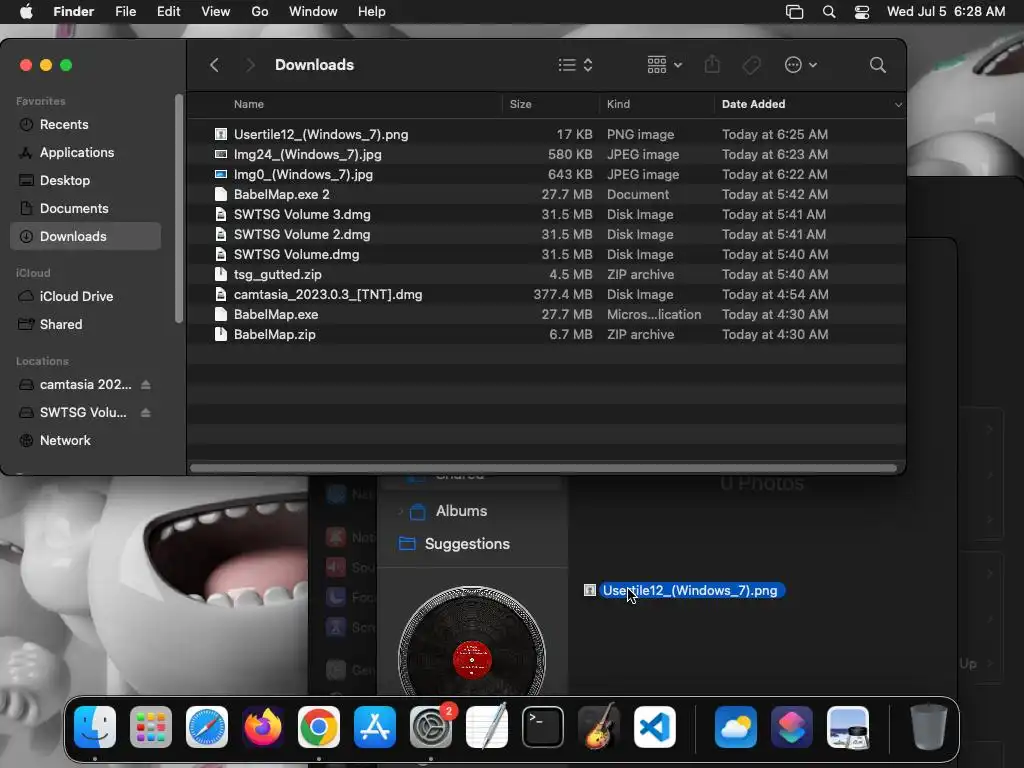Launch Safari from the Dock
The height and width of the screenshot is (768, 1024).
[207, 727]
